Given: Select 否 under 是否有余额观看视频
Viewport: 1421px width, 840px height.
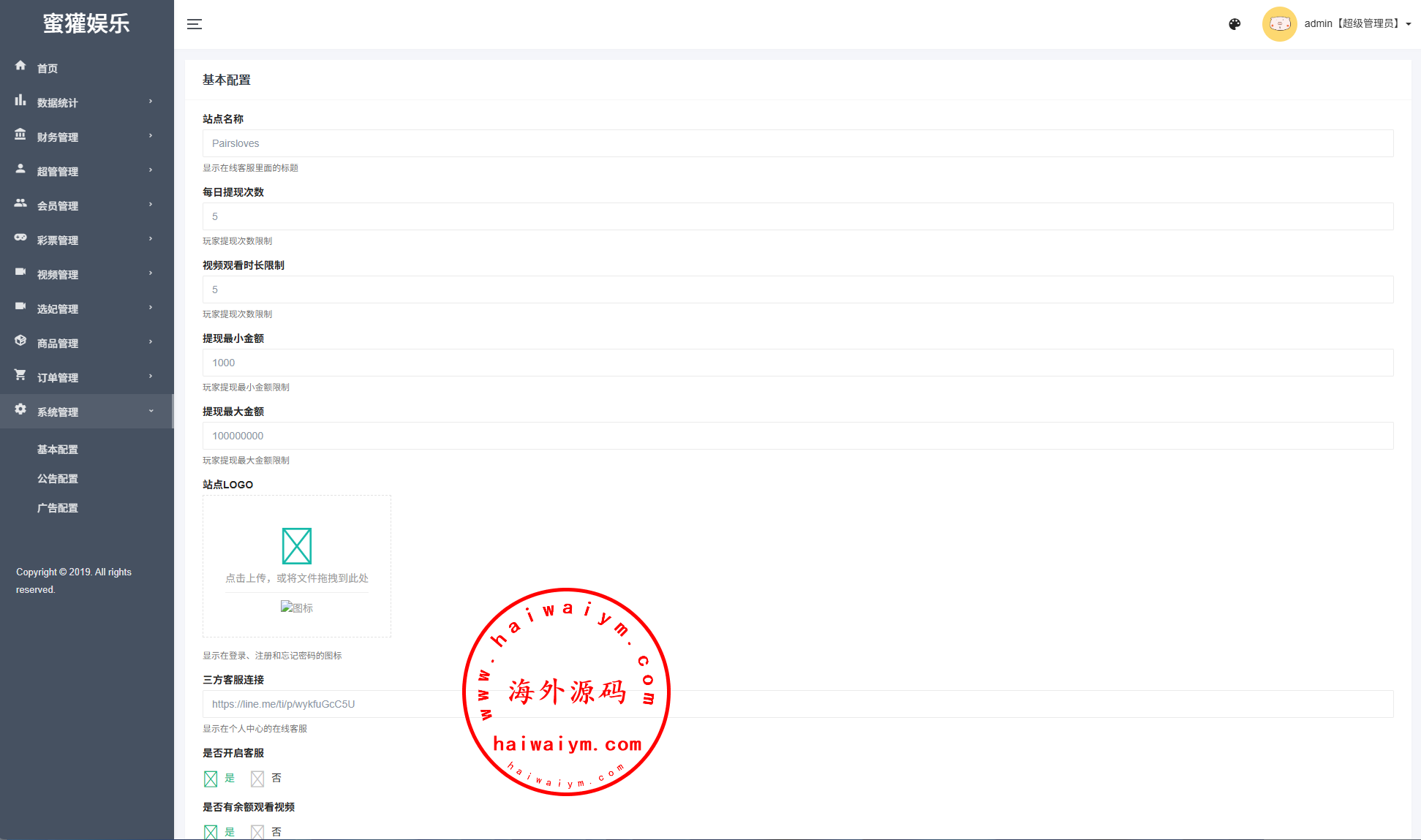Looking at the screenshot, I should (x=257, y=832).
